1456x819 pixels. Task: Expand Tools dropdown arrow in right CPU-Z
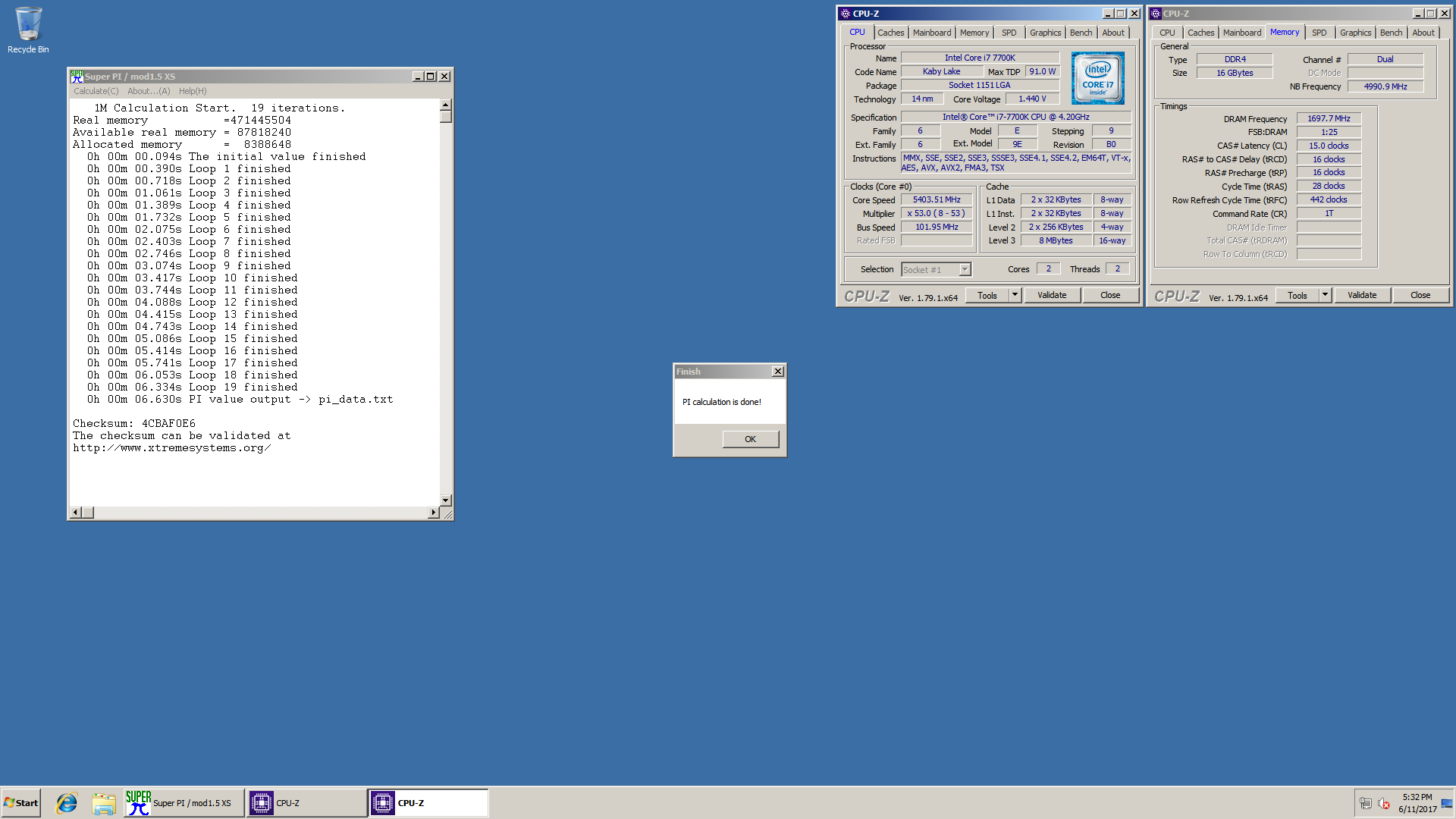point(1325,296)
